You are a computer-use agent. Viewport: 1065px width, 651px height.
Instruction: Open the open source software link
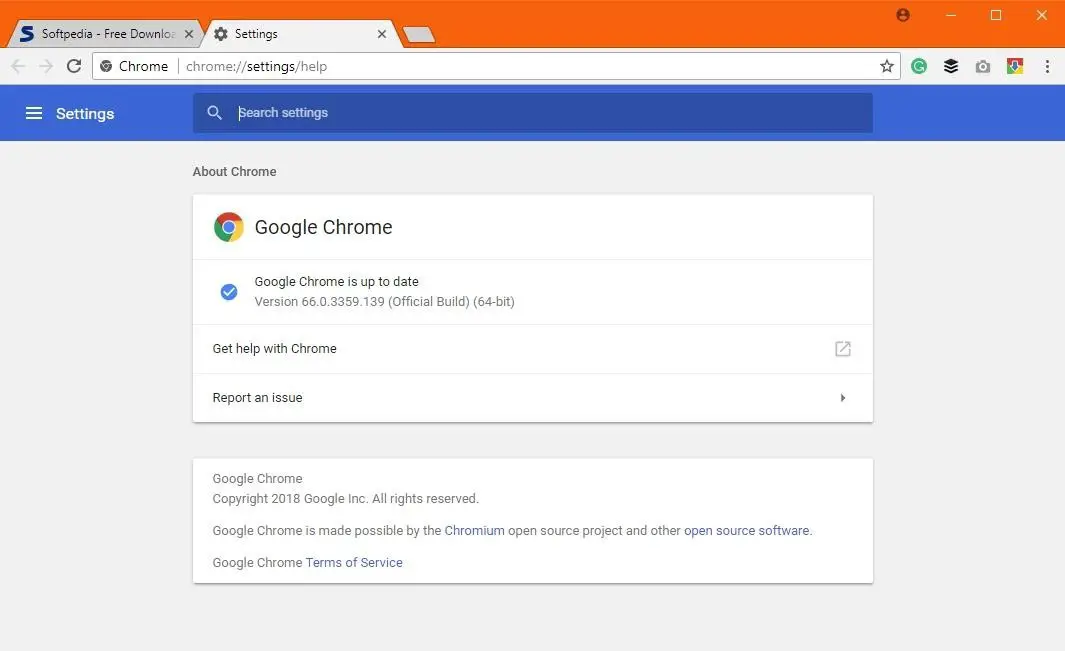pos(746,531)
